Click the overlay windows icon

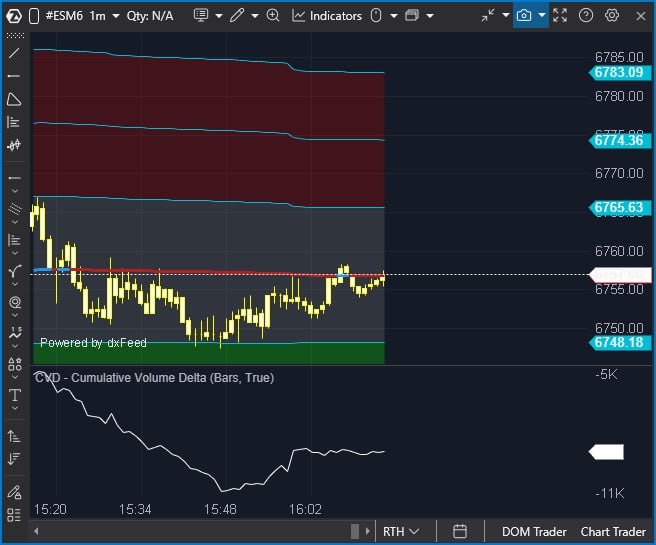pos(412,15)
